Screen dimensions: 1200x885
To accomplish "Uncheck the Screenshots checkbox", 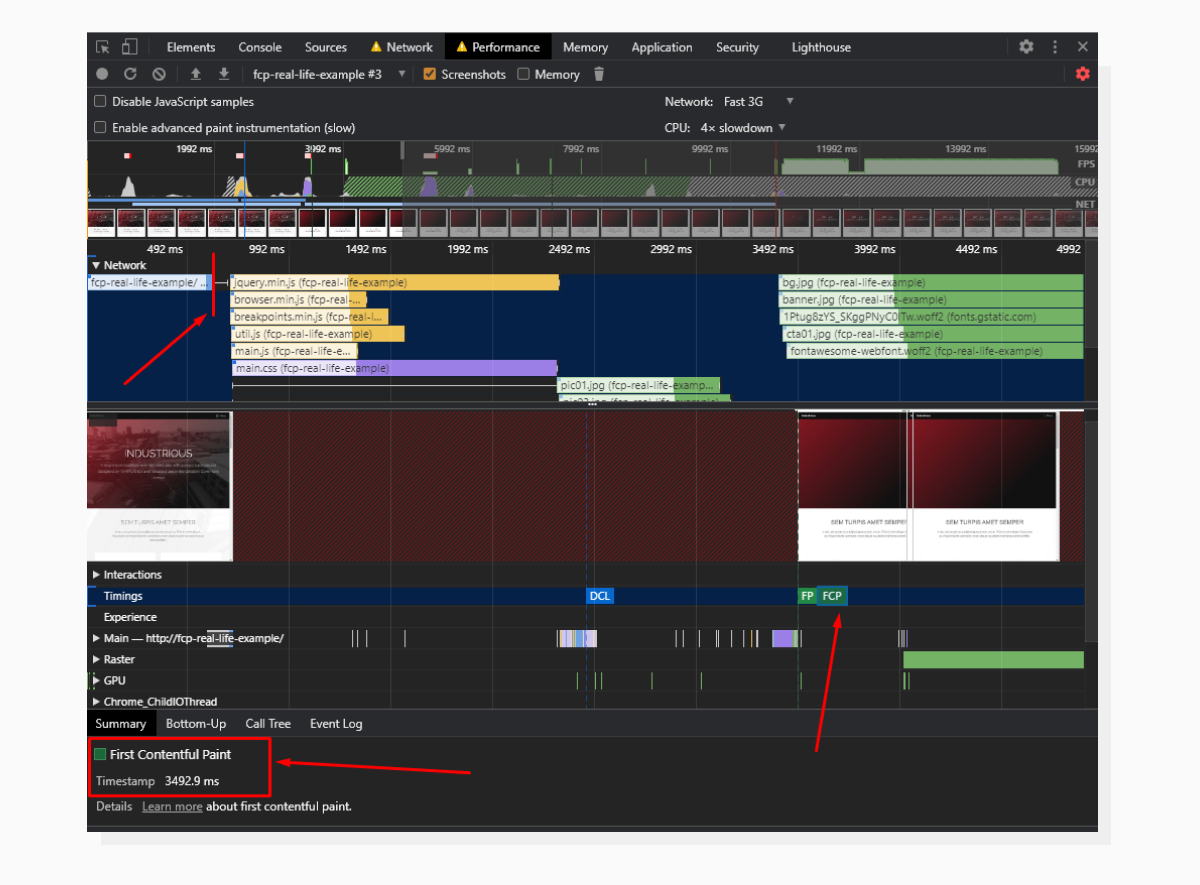I will coord(429,74).
